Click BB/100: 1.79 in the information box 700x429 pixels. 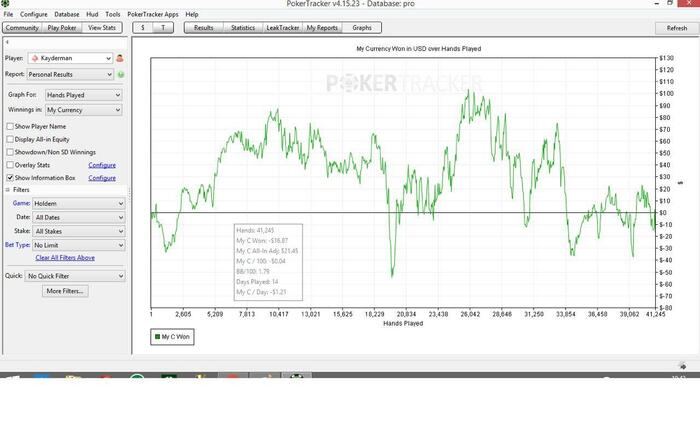(253, 271)
